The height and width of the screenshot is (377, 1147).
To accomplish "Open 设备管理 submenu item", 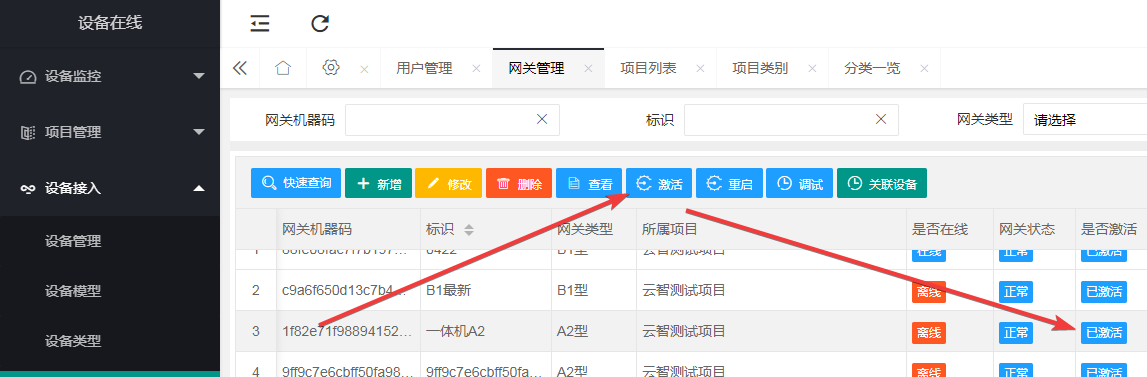I will (x=72, y=241).
